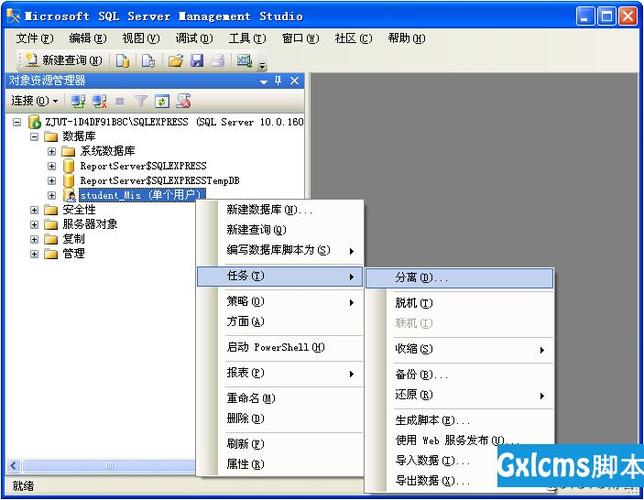Open a file with the folder toolbar icon
The width and height of the screenshot is (644, 500).
pos(176,61)
